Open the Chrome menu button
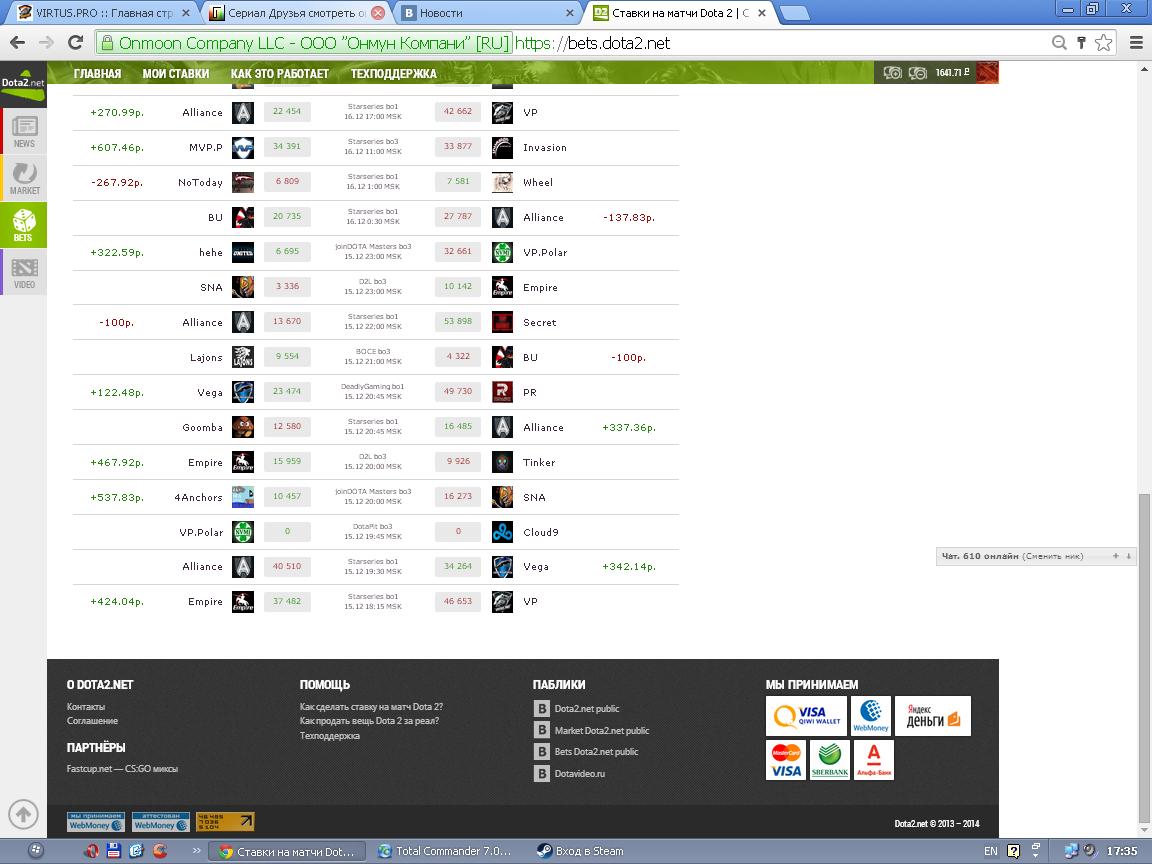Viewport: 1152px width, 864px height. (1136, 43)
